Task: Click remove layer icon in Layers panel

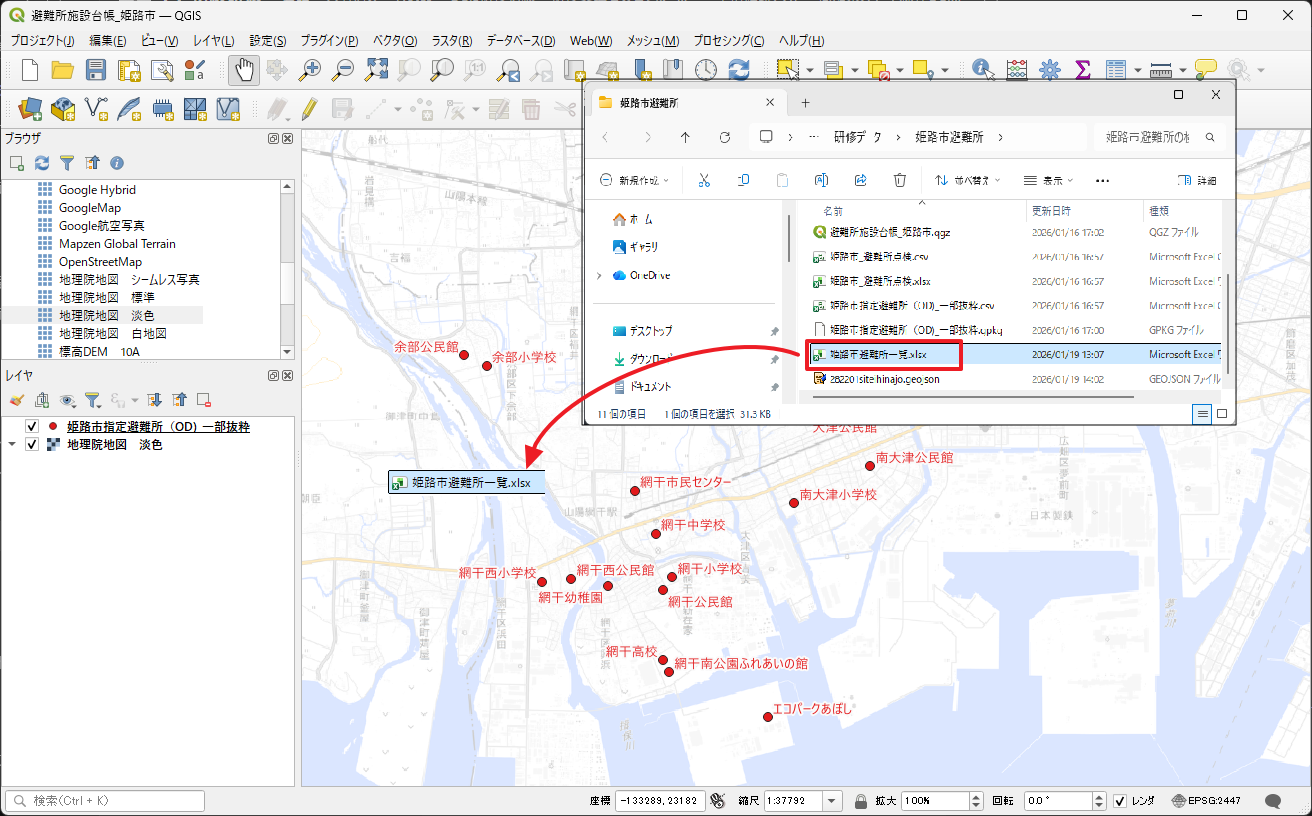Action: pyautogui.click(x=203, y=400)
